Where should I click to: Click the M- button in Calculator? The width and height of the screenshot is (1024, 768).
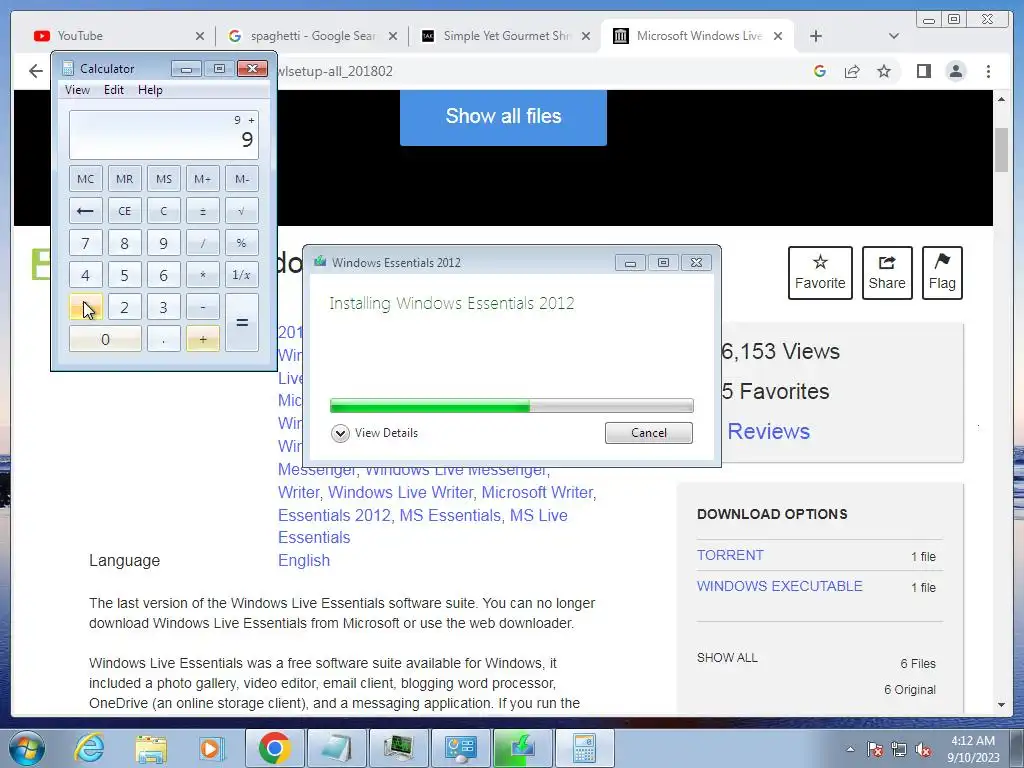[242, 179]
